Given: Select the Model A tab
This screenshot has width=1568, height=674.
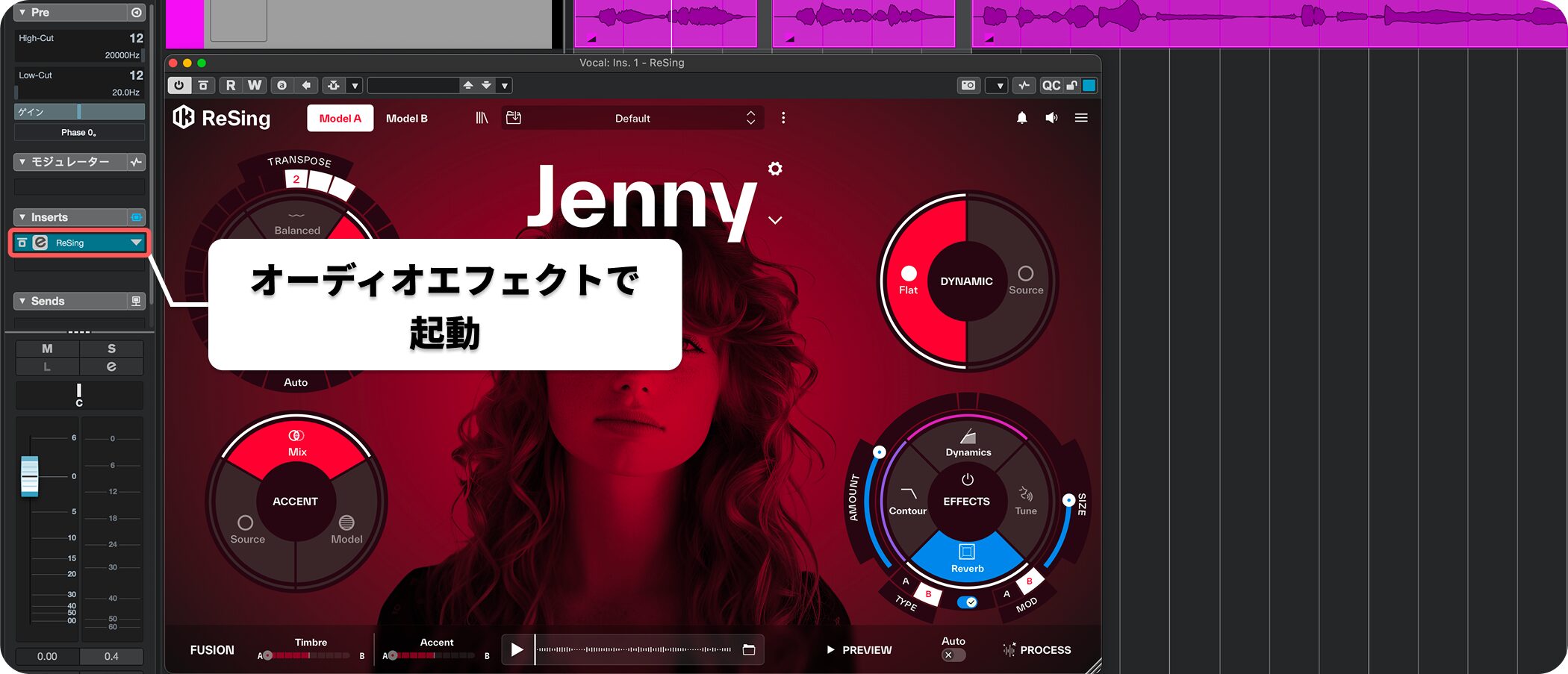Looking at the screenshot, I should [340, 118].
